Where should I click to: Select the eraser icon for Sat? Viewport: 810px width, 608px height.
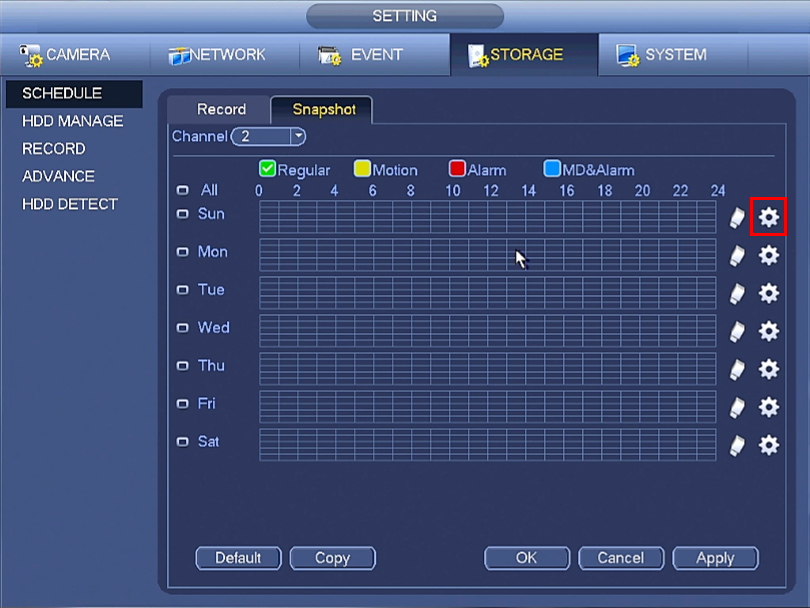coord(737,445)
